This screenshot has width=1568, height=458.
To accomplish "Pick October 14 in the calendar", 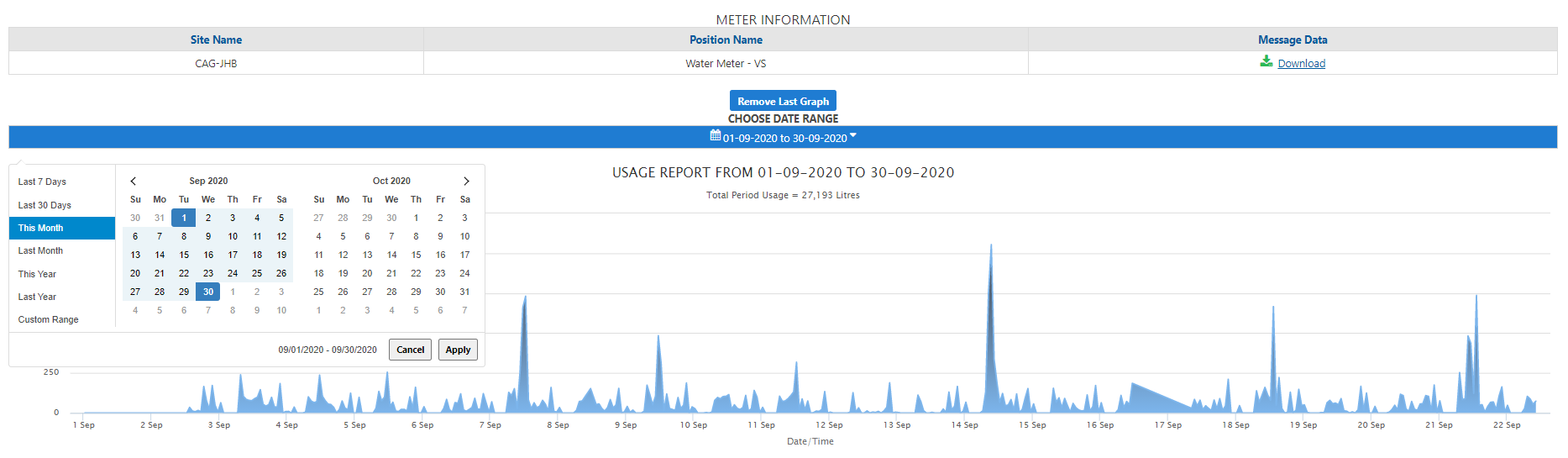I will pyautogui.click(x=391, y=255).
